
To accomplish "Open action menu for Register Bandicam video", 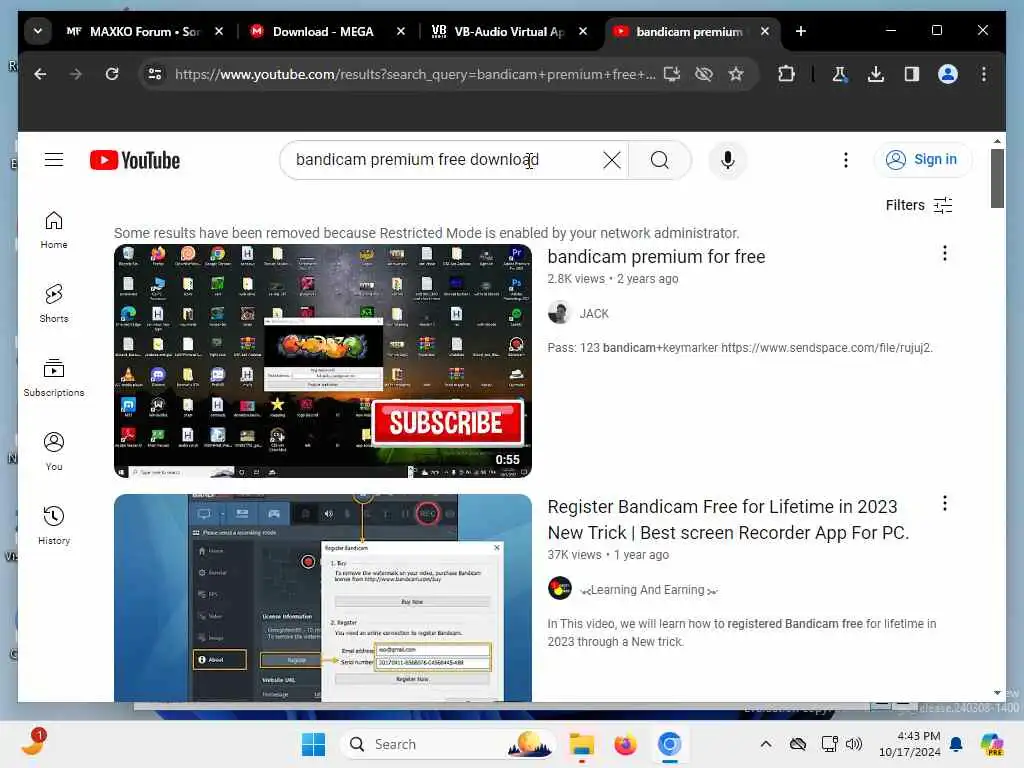I will click(x=944, y=504).
